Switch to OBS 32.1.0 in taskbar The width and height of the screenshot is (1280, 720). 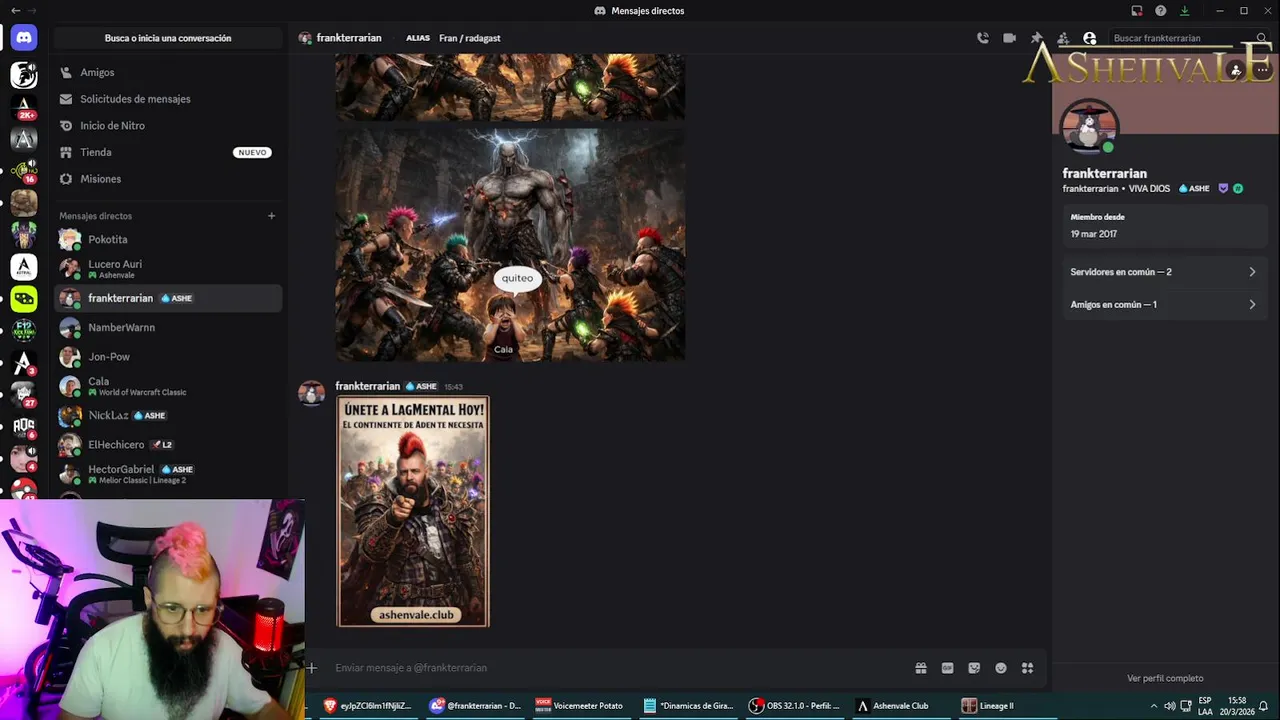click(795, 706)
